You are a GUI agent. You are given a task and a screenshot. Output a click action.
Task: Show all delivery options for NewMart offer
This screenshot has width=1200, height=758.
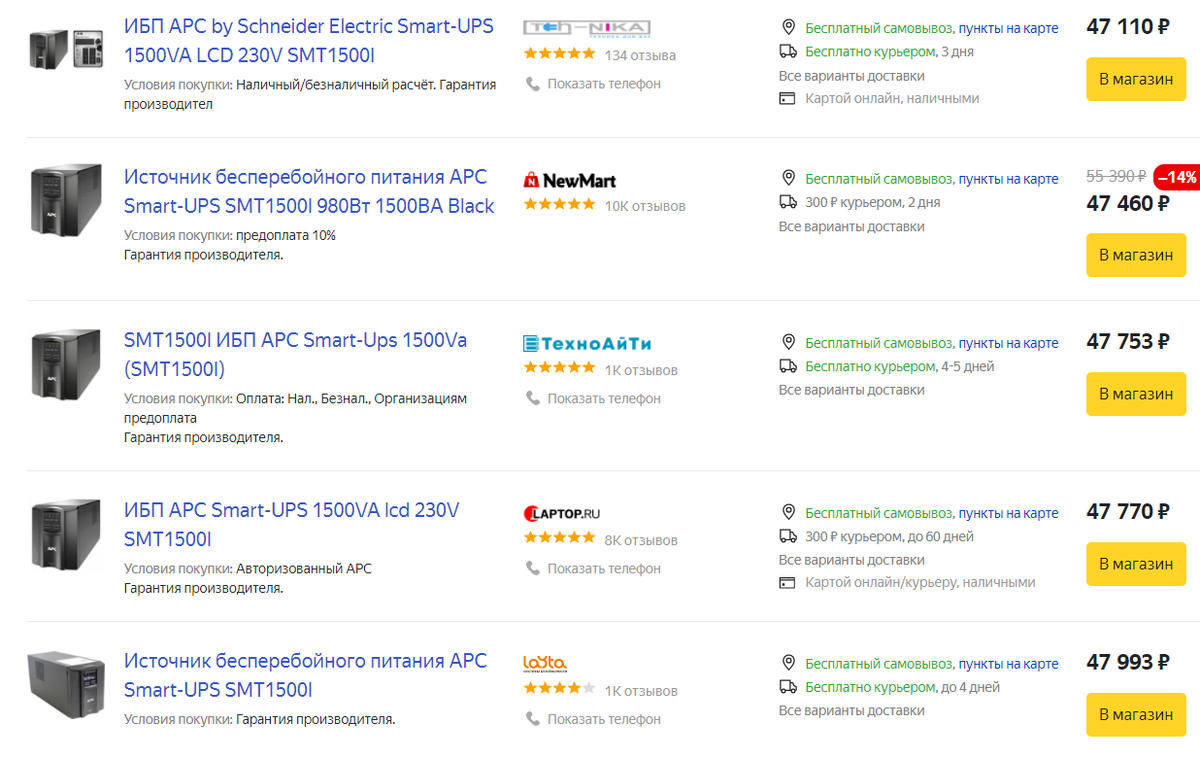[x=852, y=227]
